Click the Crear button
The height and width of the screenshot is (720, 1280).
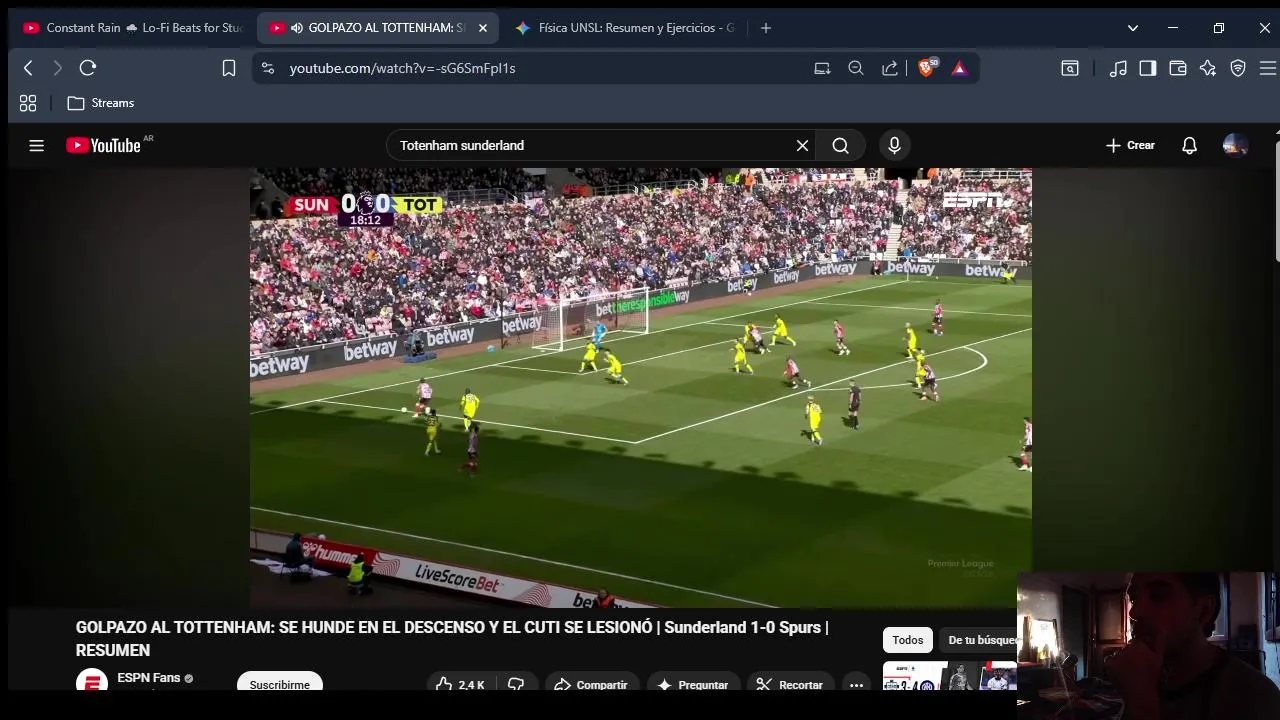1130,145
